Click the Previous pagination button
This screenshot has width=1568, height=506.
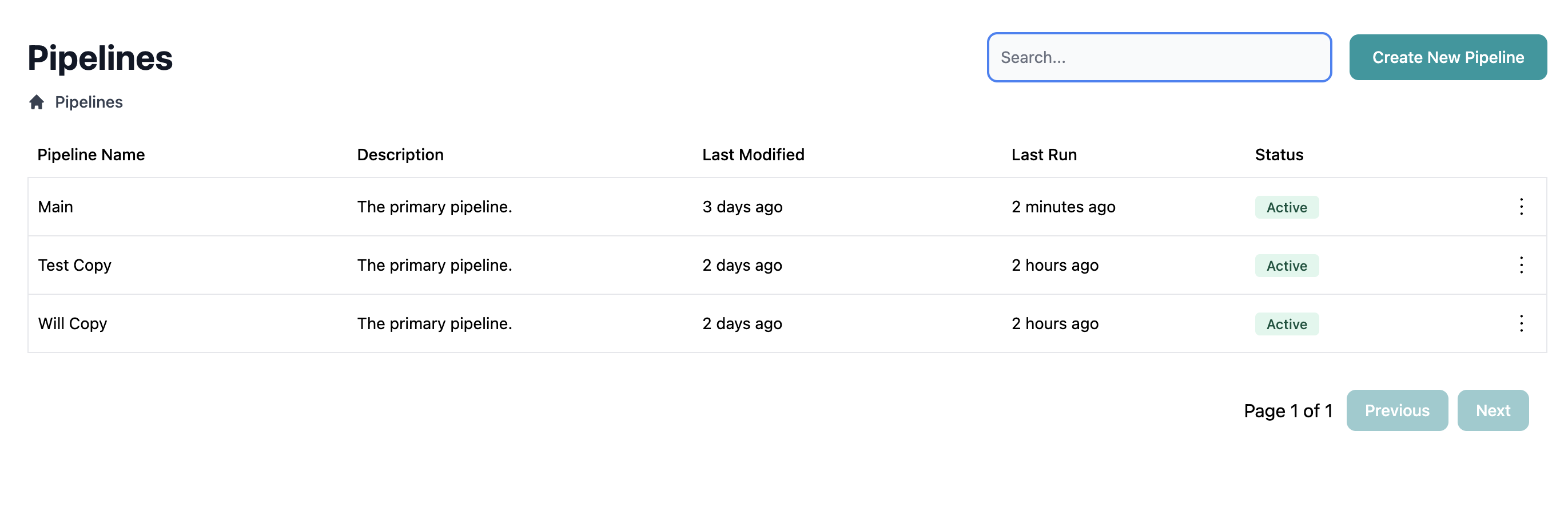[x=1398, y=410]
